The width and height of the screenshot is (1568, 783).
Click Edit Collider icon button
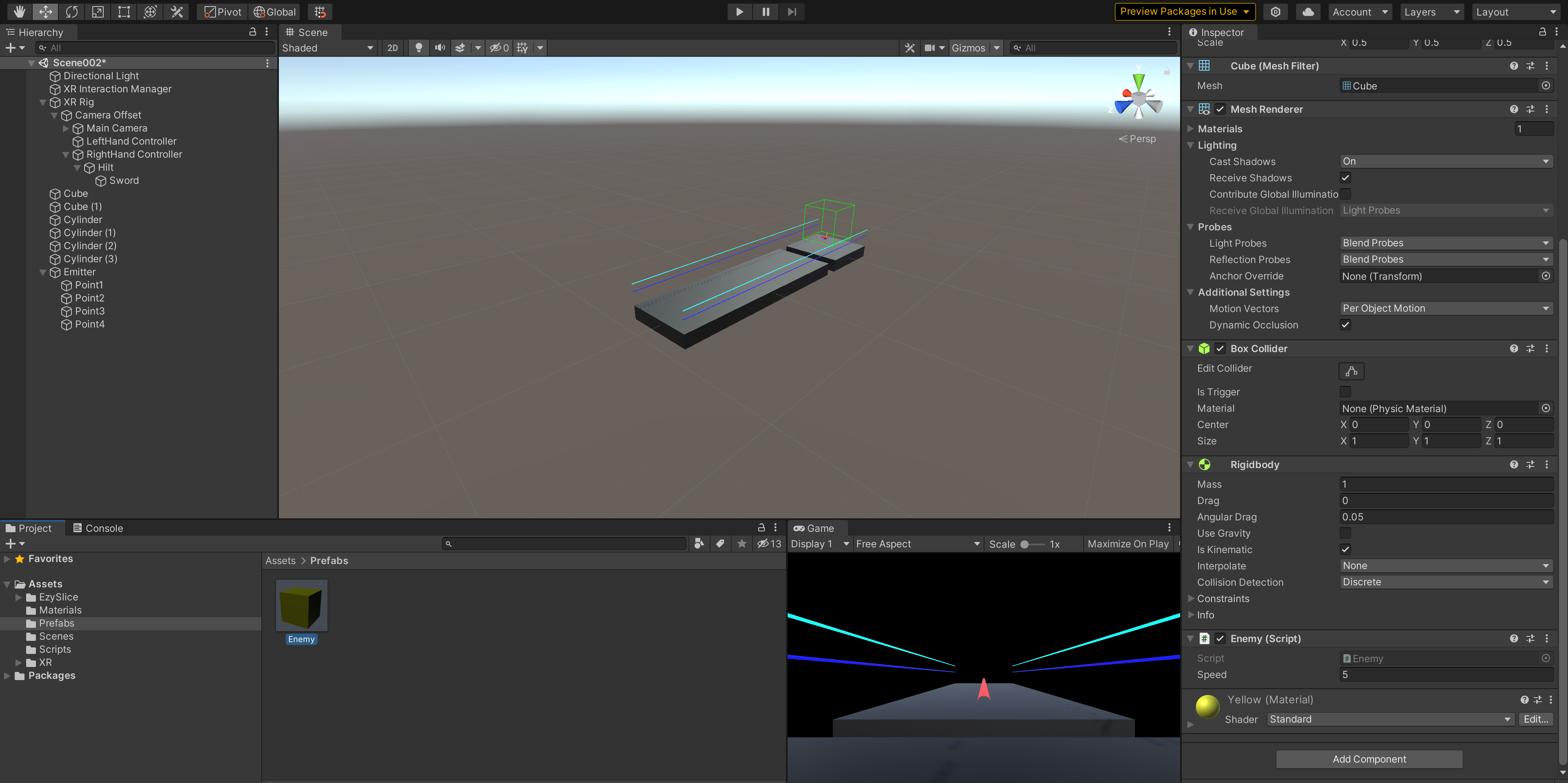click(1351, 371)
